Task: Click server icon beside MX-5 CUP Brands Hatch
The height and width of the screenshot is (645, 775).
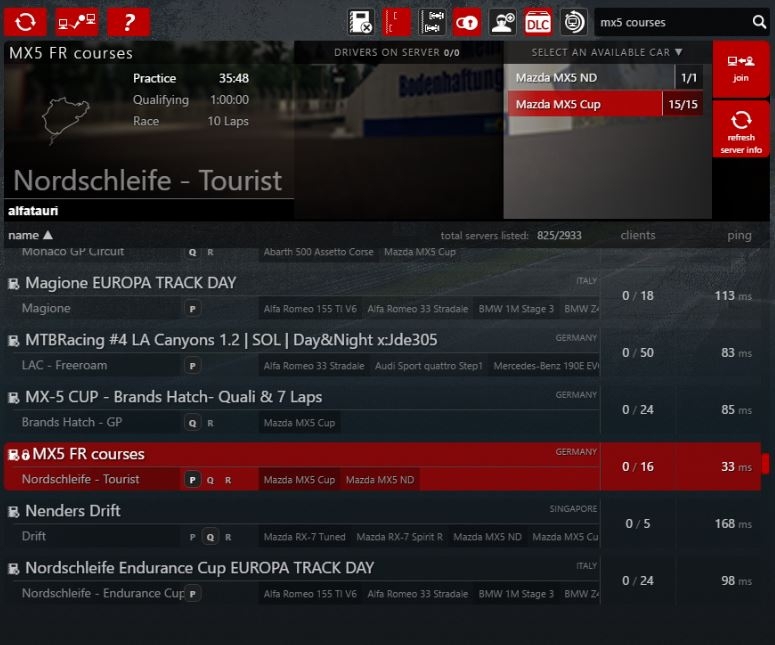Action: click(14, 398)
